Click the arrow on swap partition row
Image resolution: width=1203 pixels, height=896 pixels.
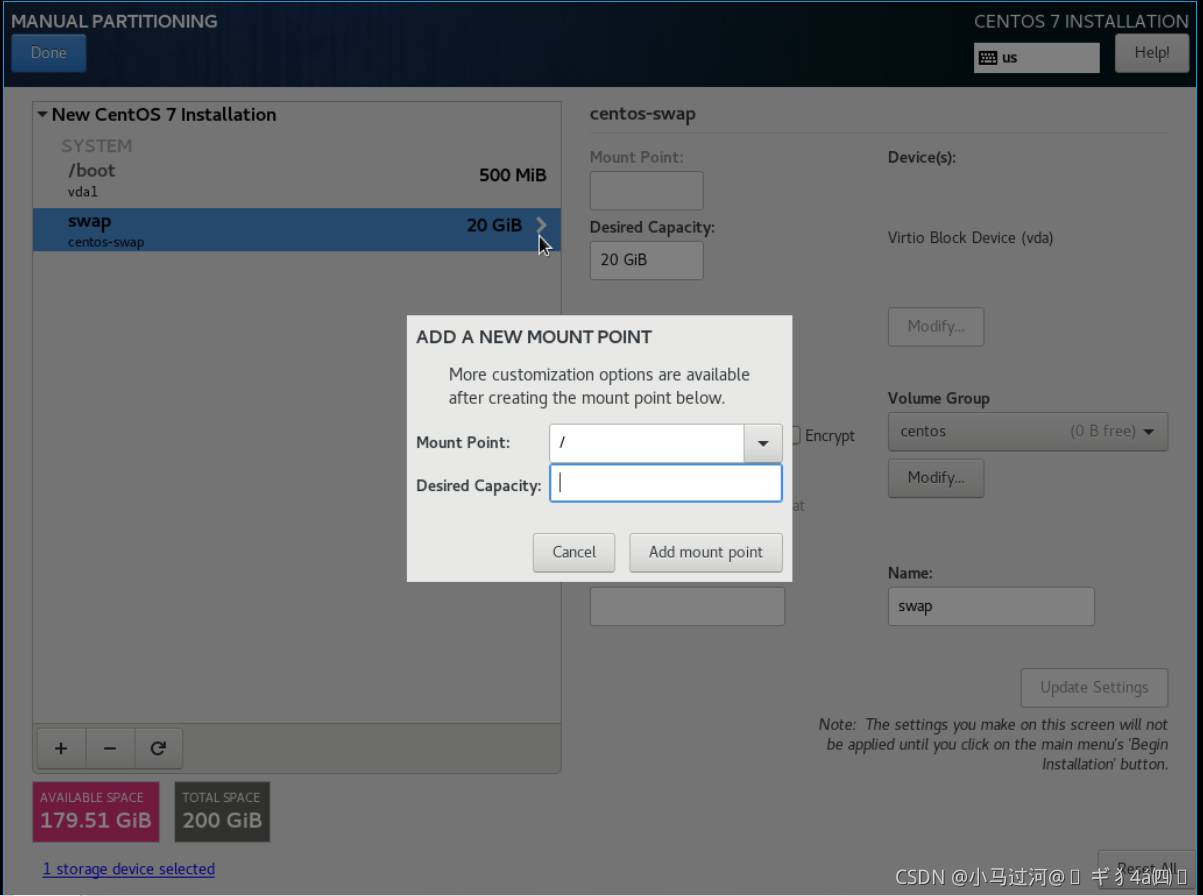pos(541,225)
